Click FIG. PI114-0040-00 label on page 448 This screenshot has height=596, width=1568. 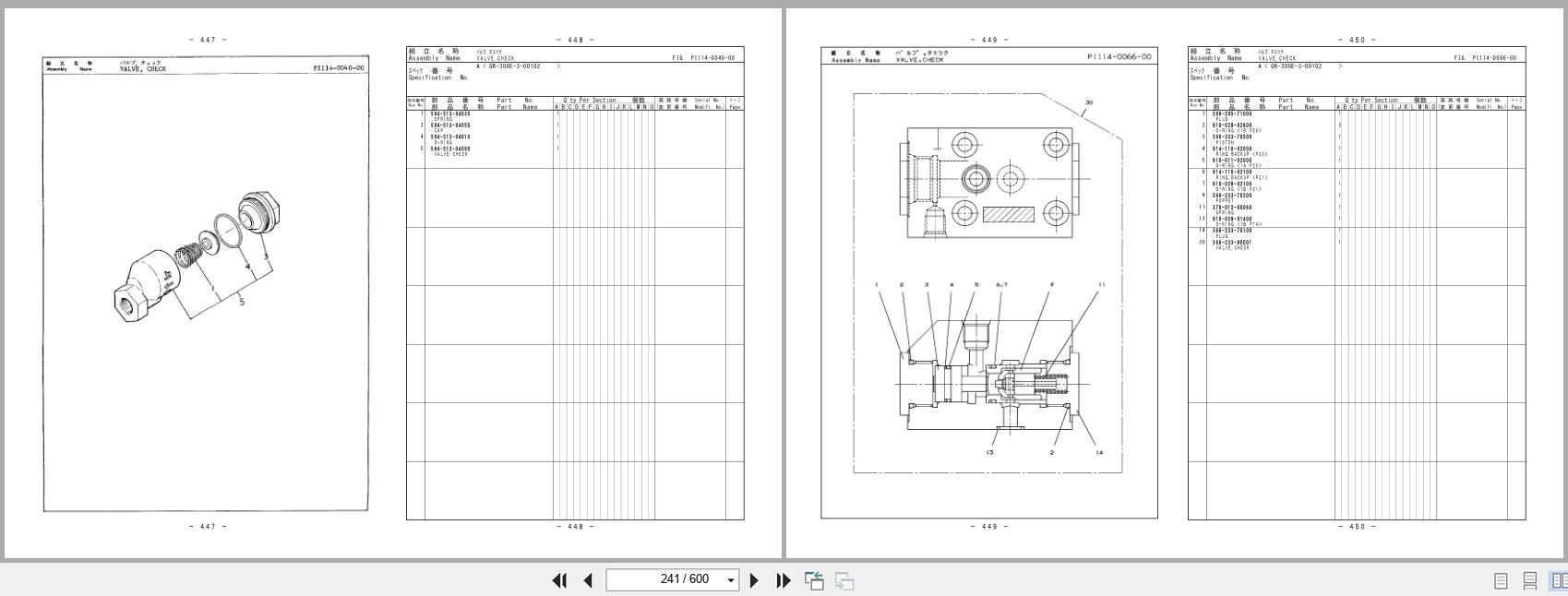[x=703, y=58]
